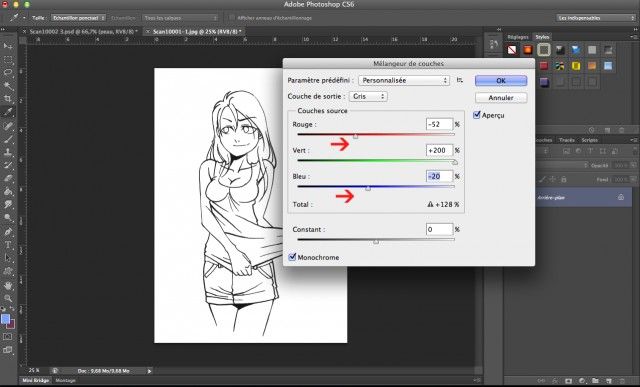Open Opacité value dropdown arrow

(x=633, y=165)
